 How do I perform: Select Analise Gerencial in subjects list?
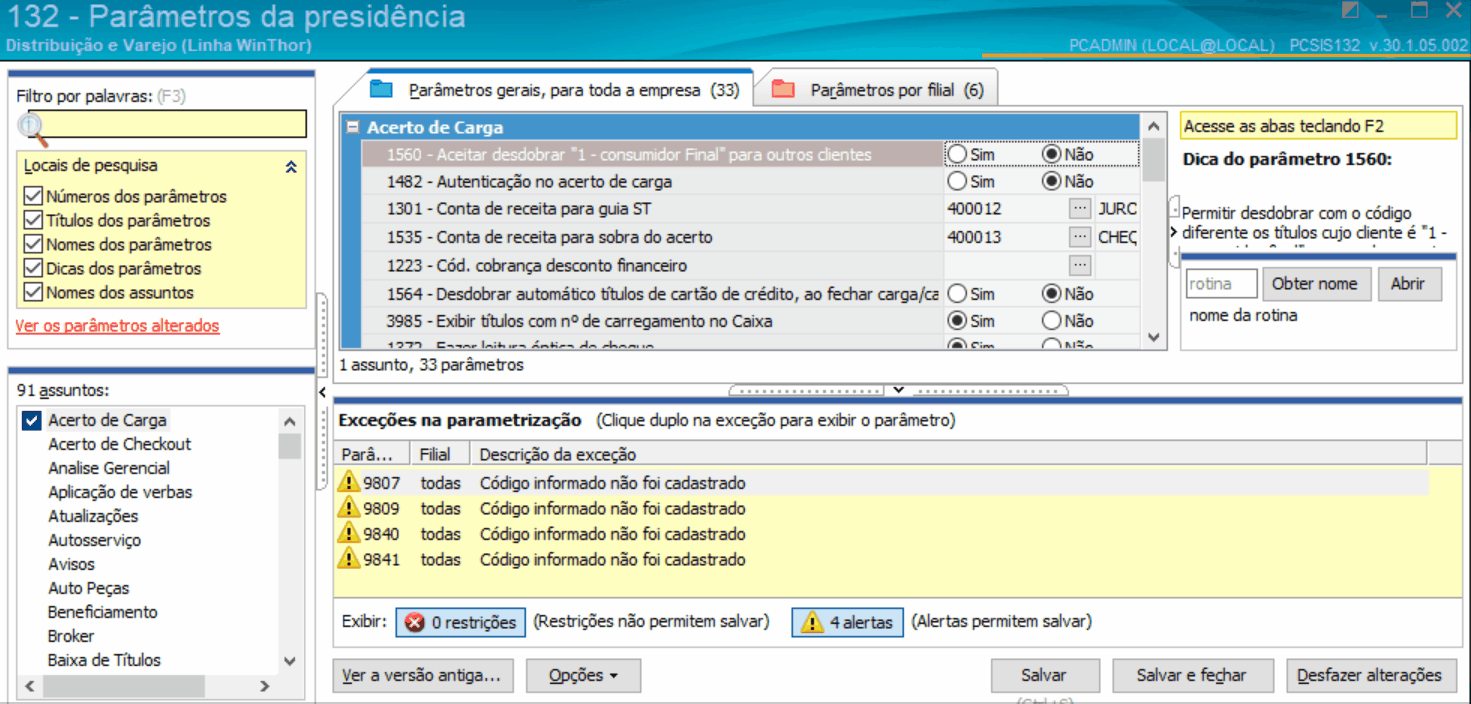click(x=109, y=468)
